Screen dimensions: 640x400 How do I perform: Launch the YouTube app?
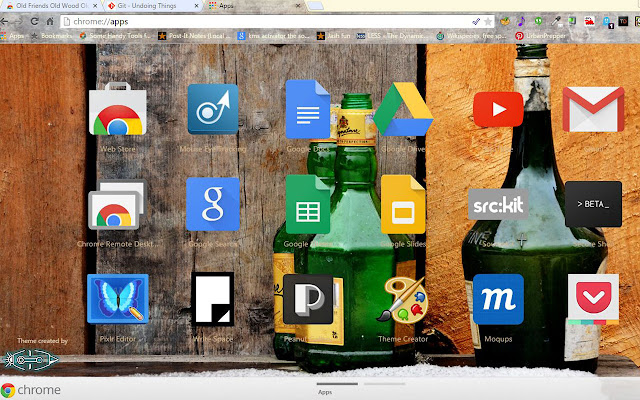(x=498, y=109)
